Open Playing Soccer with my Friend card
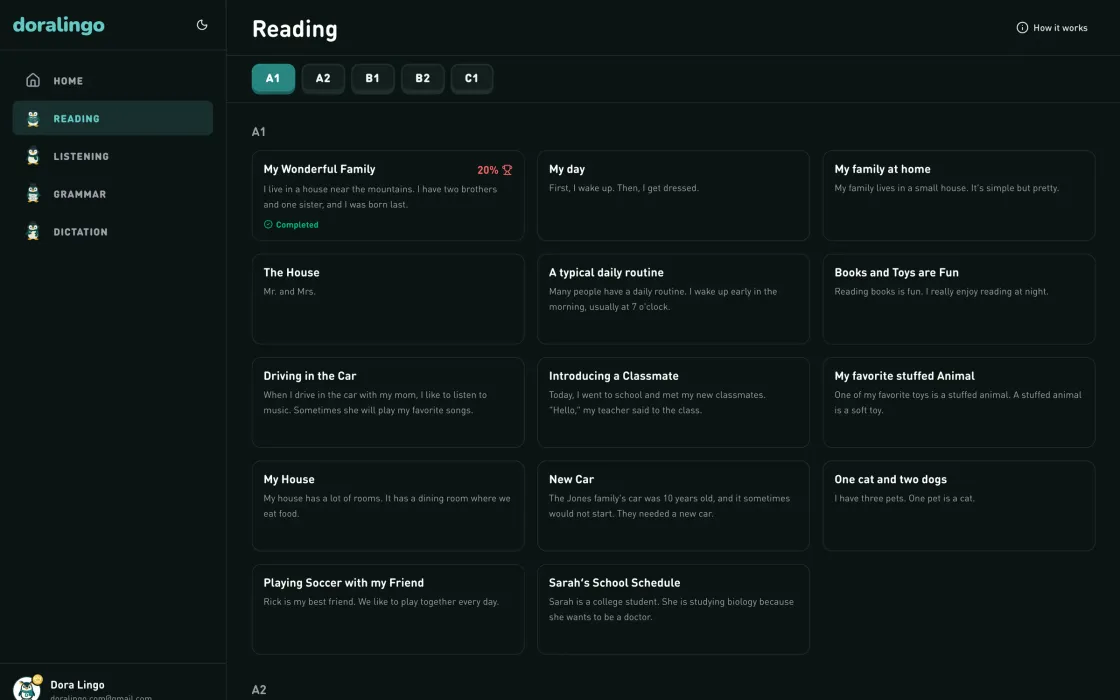The image size is (1120, 700). 388,609
